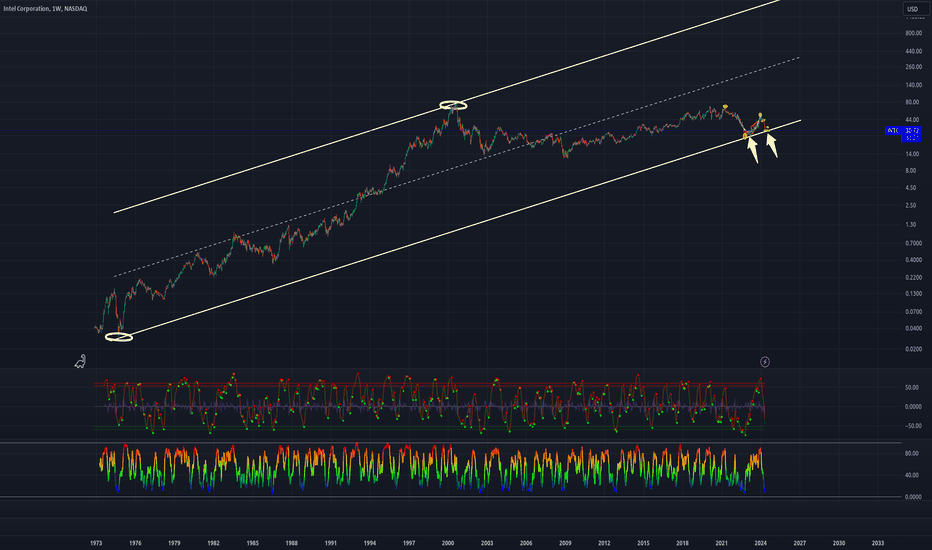Click the 1991 year on time axis
The image size is (932, 550).
click(330, 543)
